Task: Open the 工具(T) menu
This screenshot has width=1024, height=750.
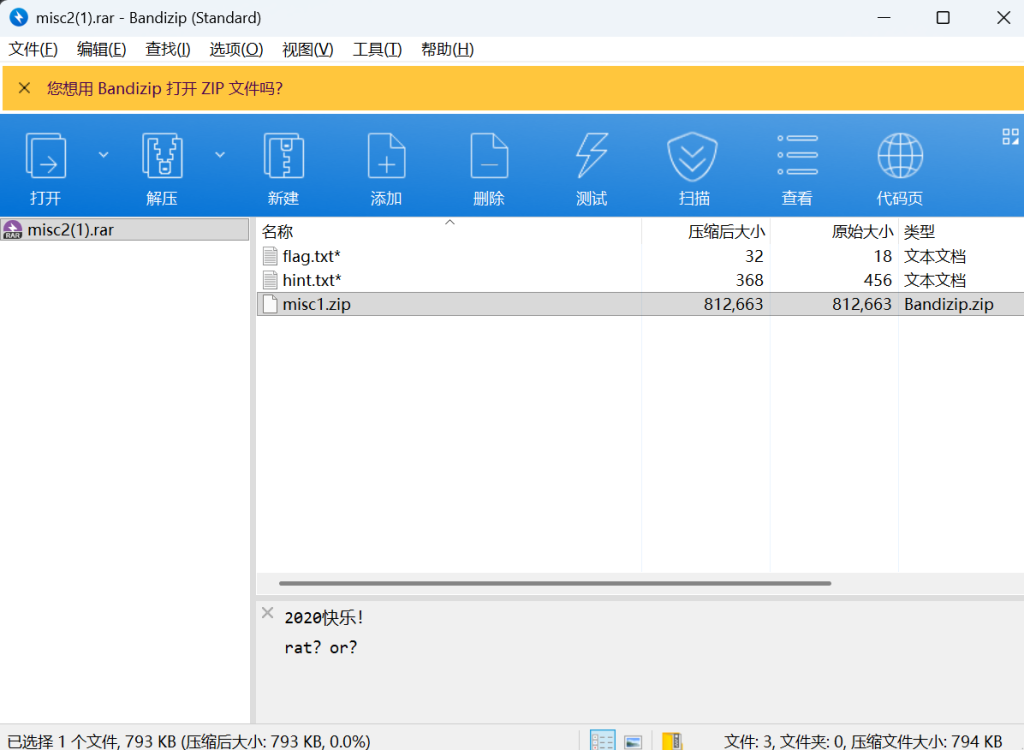Action: pos(377,49)
